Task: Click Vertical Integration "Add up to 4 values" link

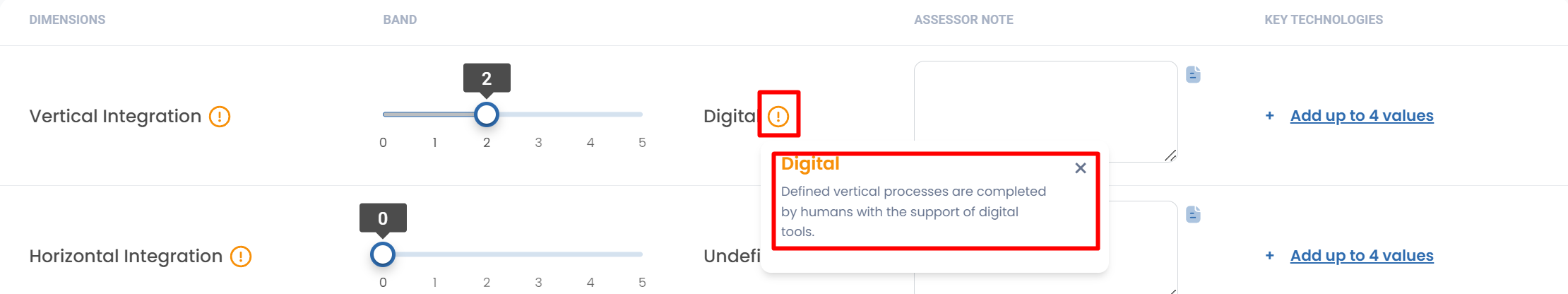Action: (1361, 116)
